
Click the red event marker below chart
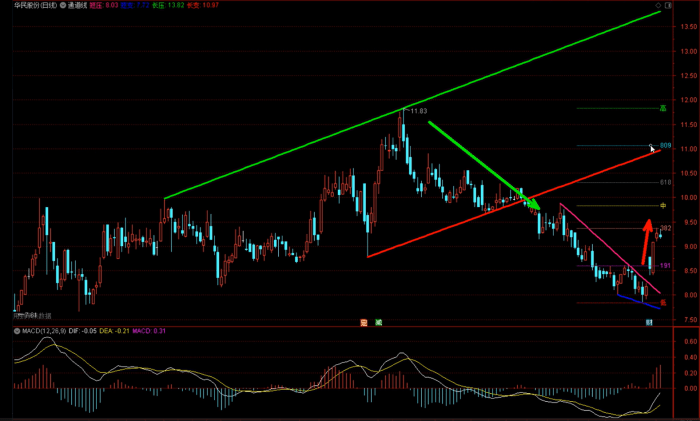pos(364,322)
